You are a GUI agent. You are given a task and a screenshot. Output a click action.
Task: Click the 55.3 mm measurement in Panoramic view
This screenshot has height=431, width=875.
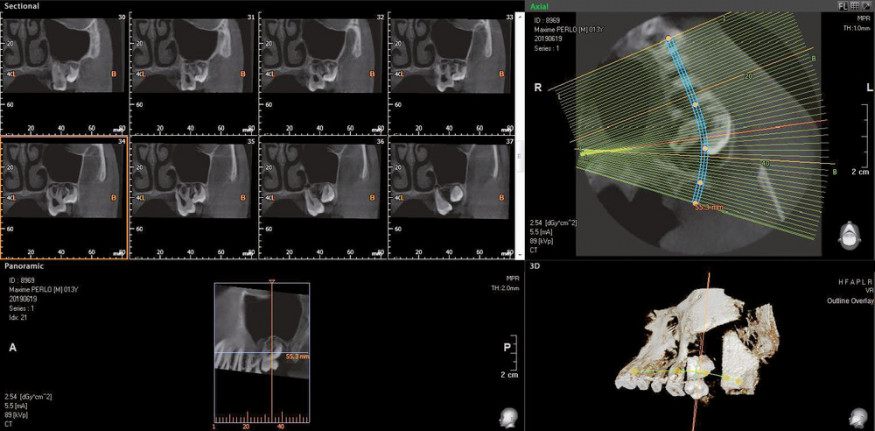[x=295, y=355]
